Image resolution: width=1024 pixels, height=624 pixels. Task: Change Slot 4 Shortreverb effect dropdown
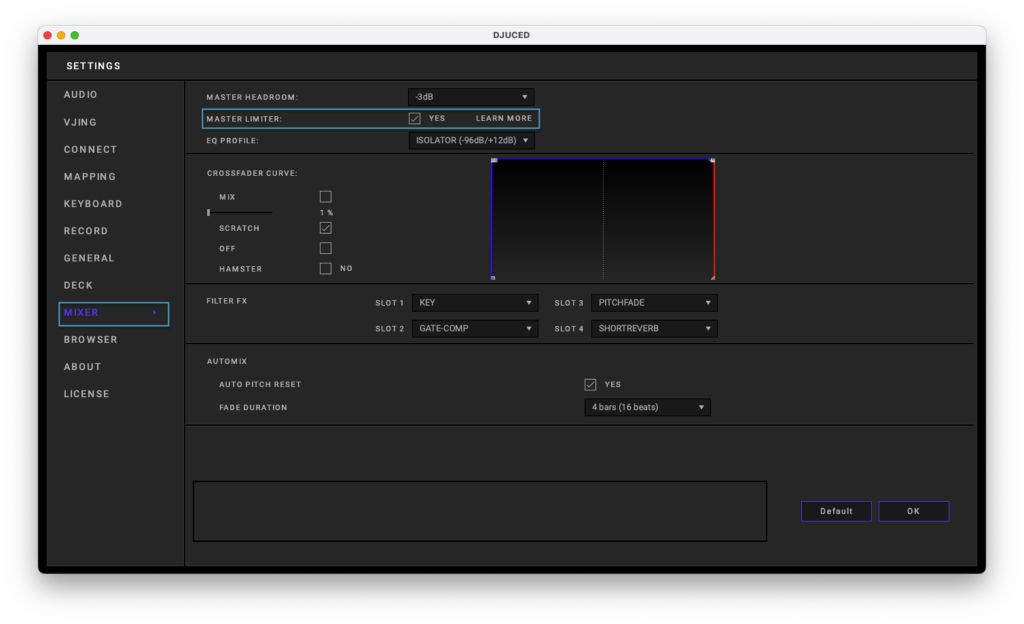pyautogui.click(x=654, y=328)
